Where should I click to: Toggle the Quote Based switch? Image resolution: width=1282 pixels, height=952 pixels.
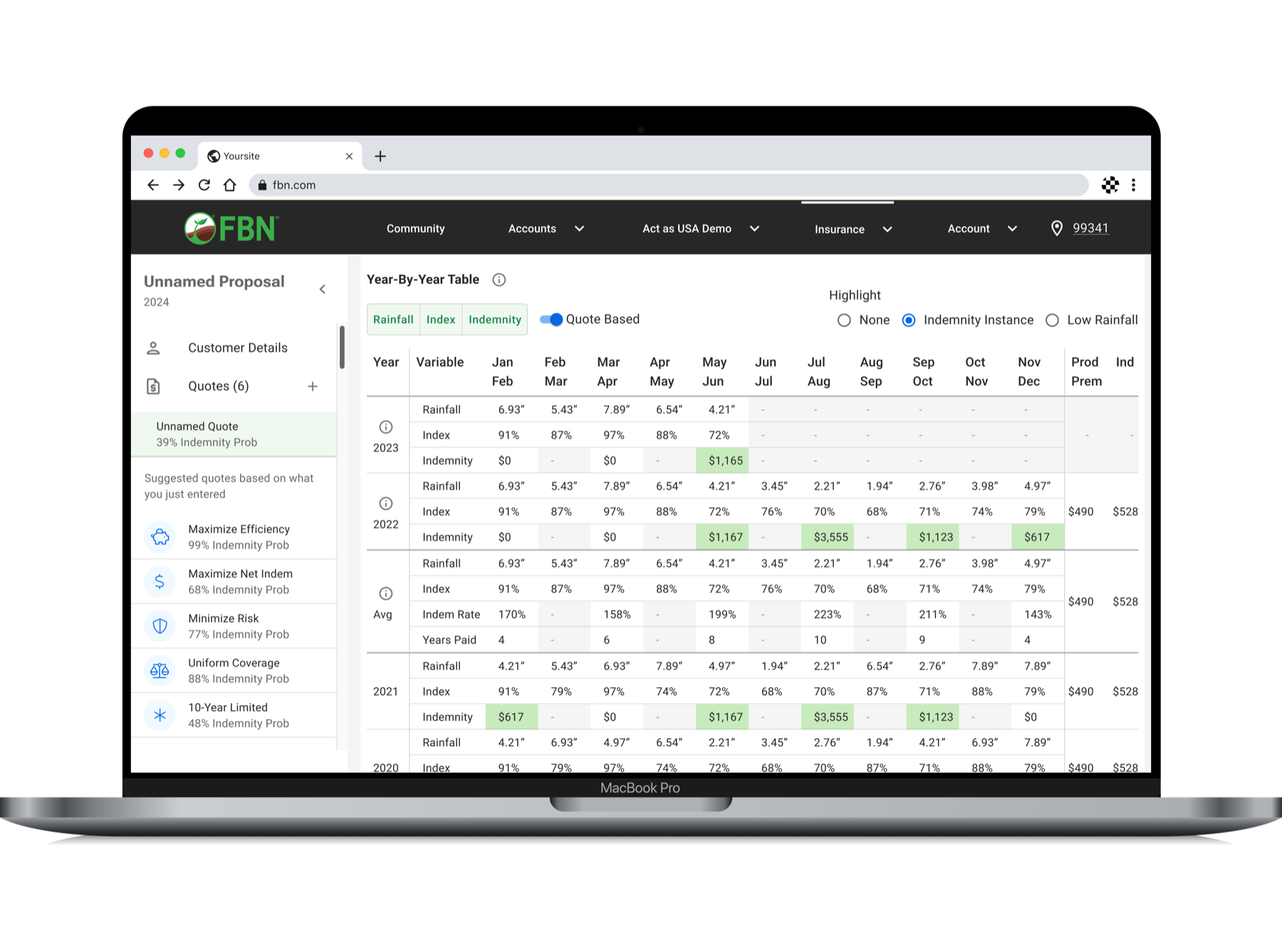(x=551, y=320)
